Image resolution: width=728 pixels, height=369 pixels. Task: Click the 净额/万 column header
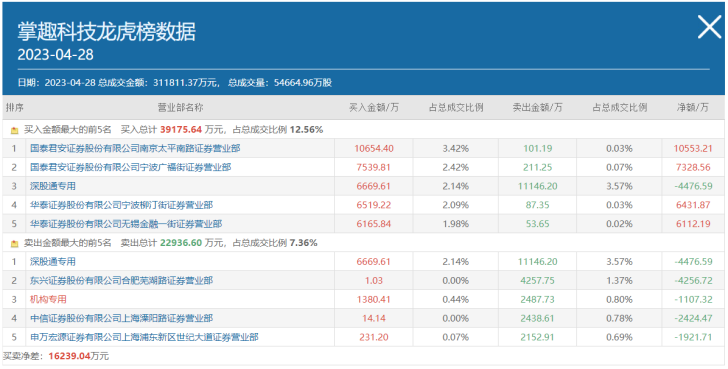693,108
